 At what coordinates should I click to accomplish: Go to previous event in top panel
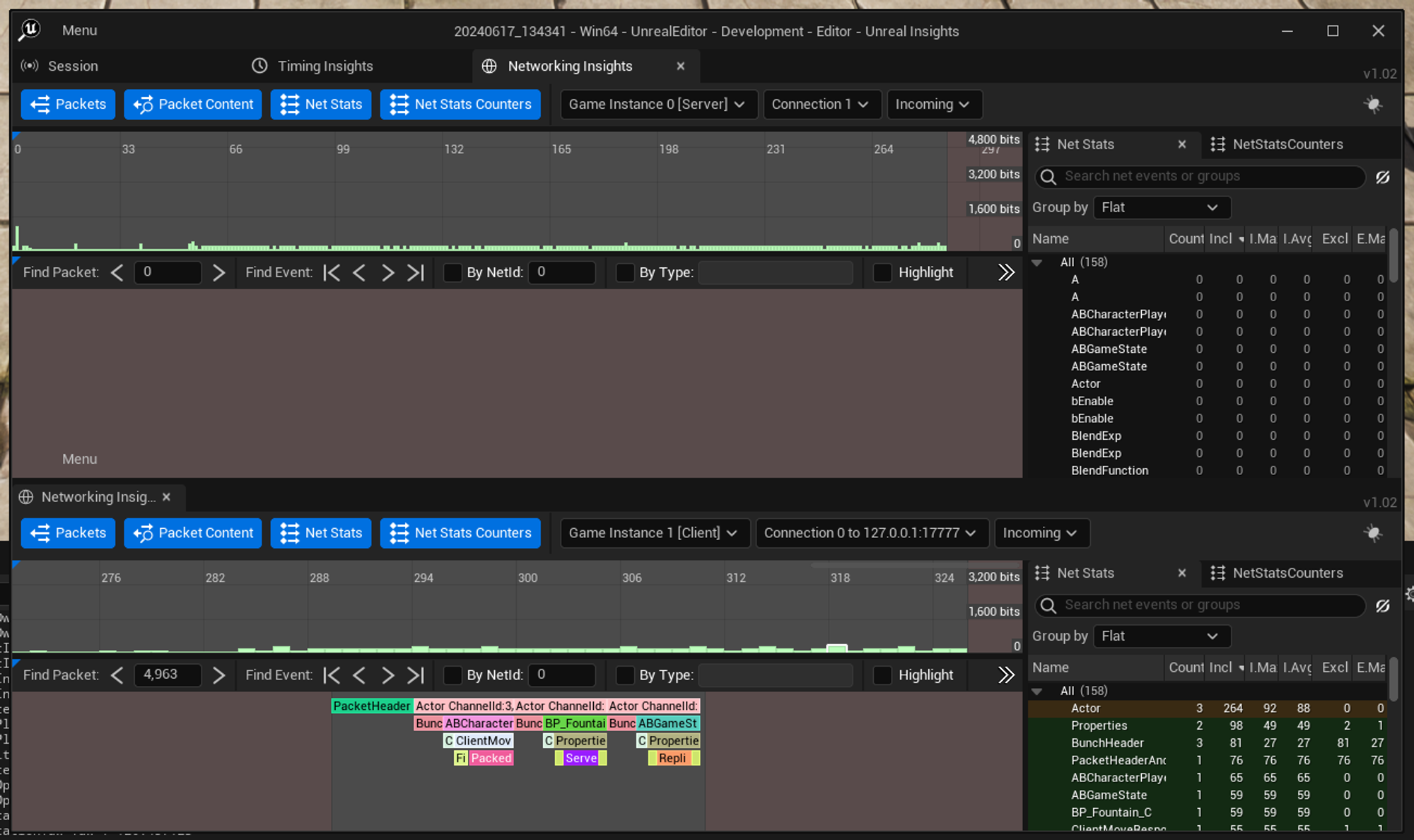pos(359,272)
